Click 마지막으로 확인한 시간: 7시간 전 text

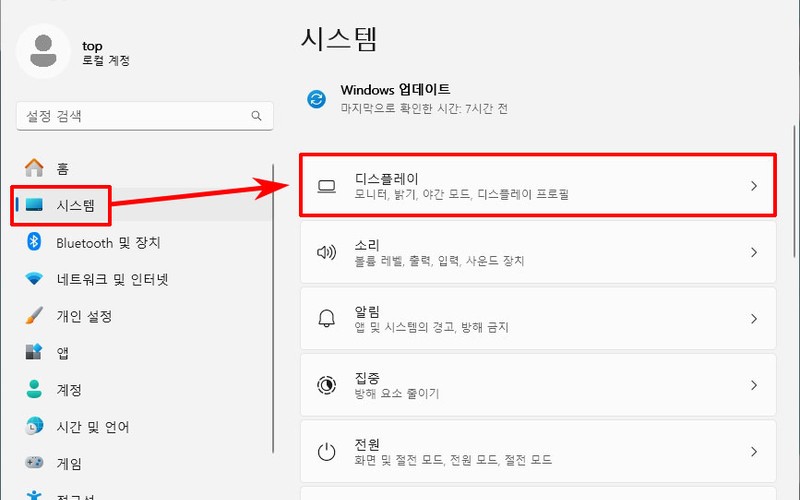[424, 108]
